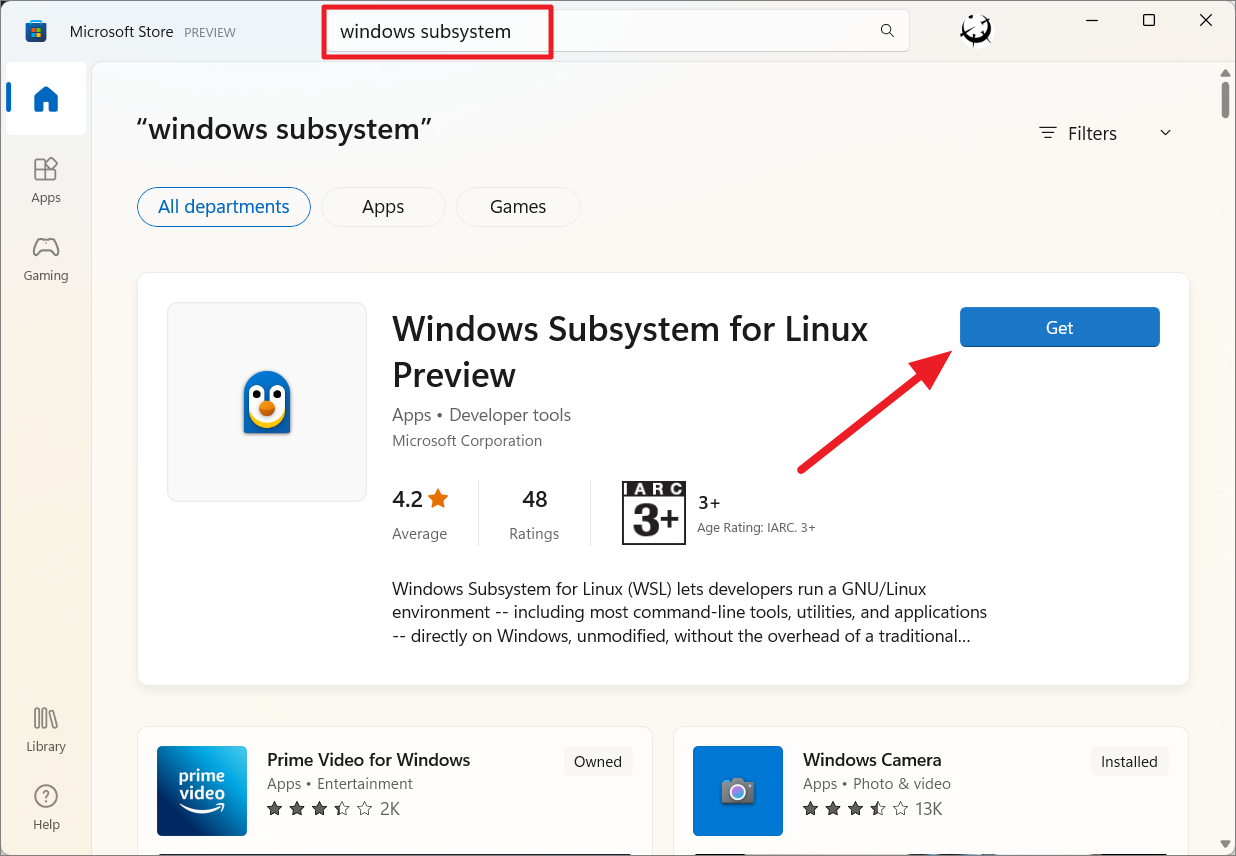
Task: Open your profile avatar menu
Action: (974, 30)
